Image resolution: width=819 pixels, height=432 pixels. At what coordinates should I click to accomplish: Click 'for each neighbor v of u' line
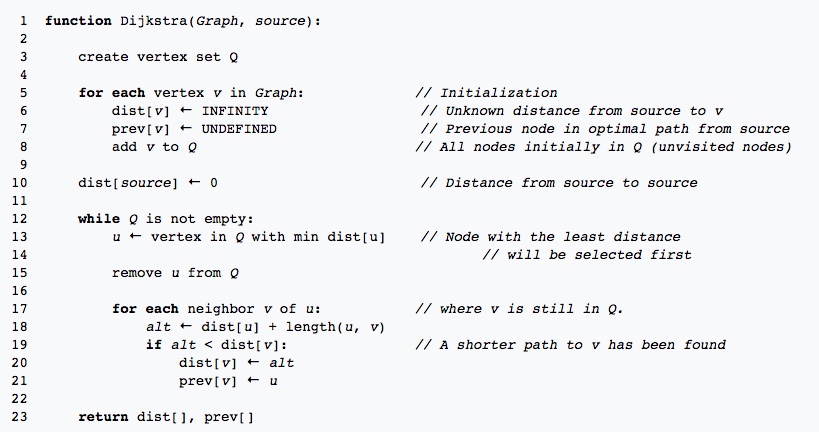click(x=216, y=309)
